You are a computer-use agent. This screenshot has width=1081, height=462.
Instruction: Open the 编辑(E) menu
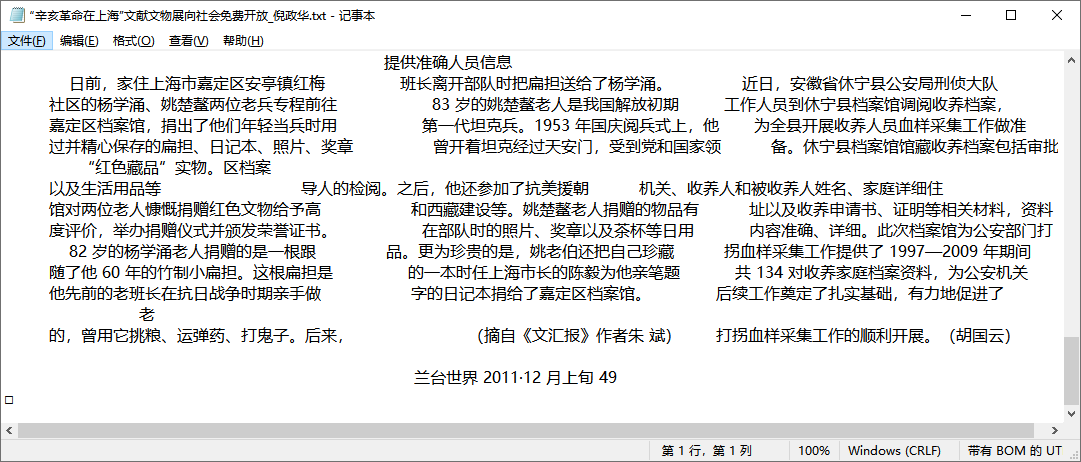[79, 41]
